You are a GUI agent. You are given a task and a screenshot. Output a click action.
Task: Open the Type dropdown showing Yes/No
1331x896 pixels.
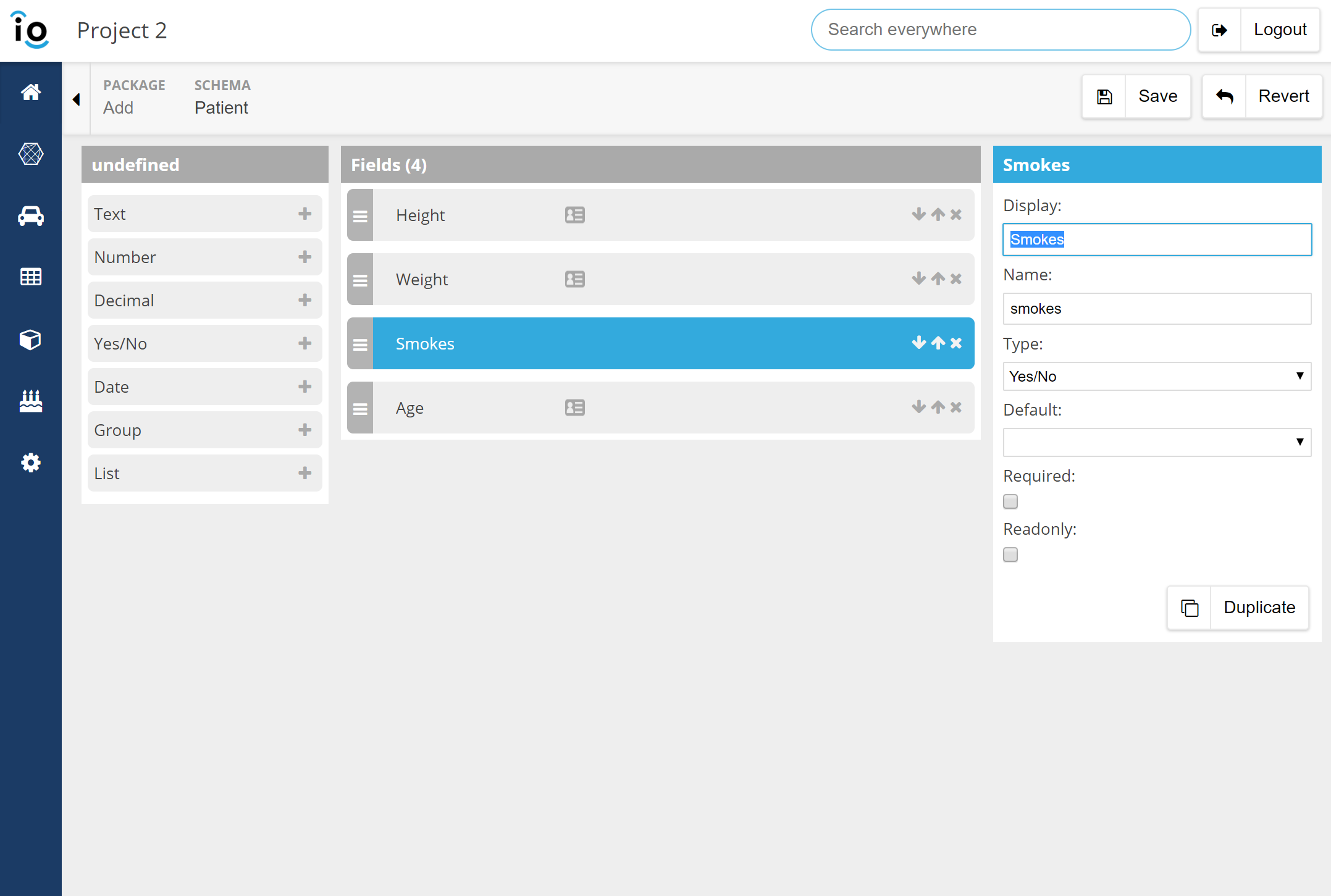tap(1157, 376)
